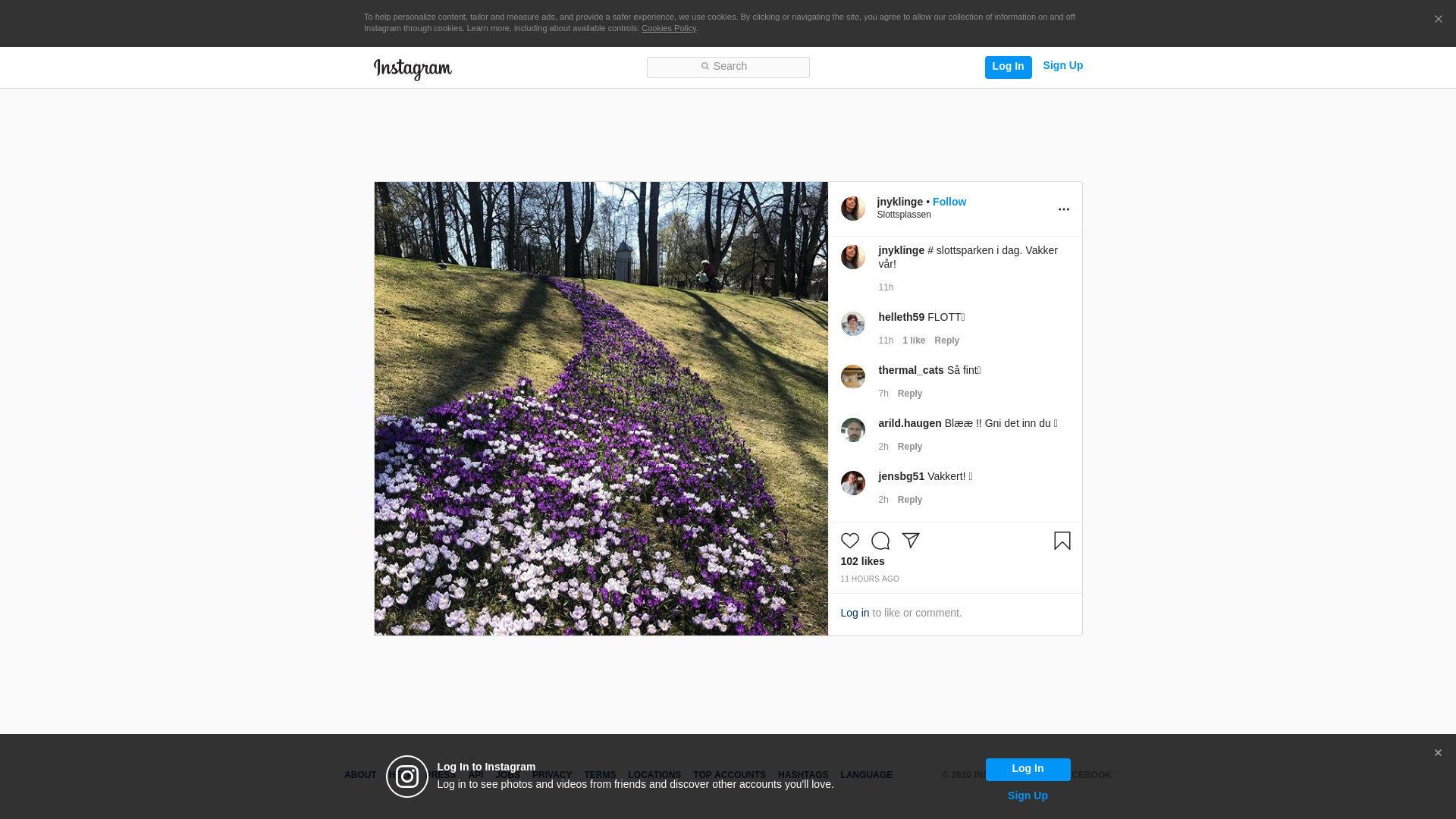Open the Sign Up link in the header
The width and height of the screenshot is (1456, 819).
click(x=1062, y=66)
